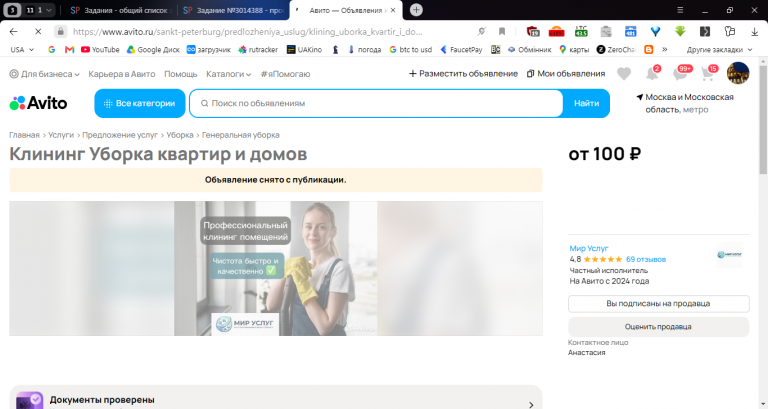Click the LTC price extension icon
The height and width of the screenshot is (409, 768).
click(x=581, y=31)
